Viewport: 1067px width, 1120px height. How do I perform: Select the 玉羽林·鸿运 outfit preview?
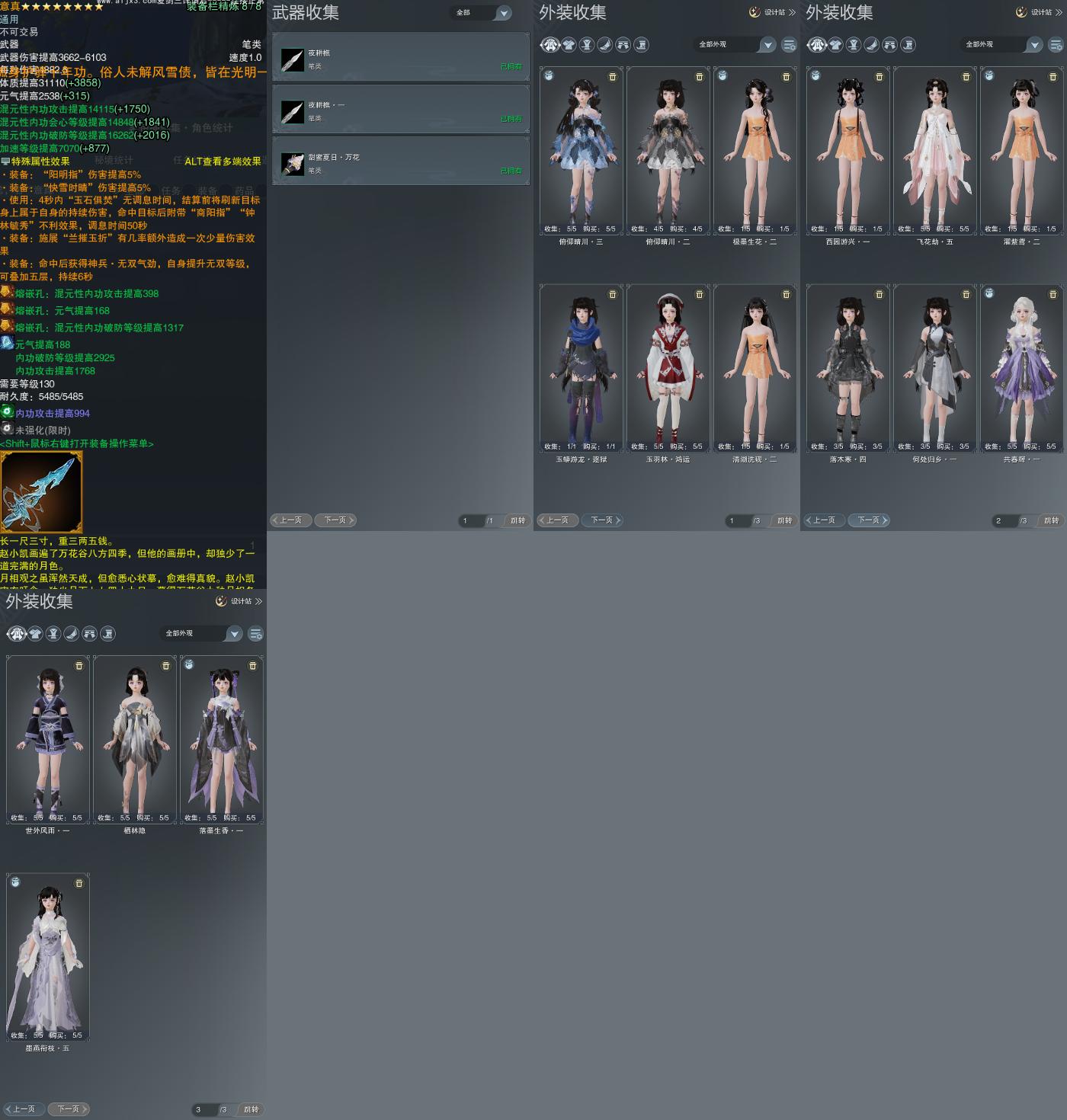[668, 369]
